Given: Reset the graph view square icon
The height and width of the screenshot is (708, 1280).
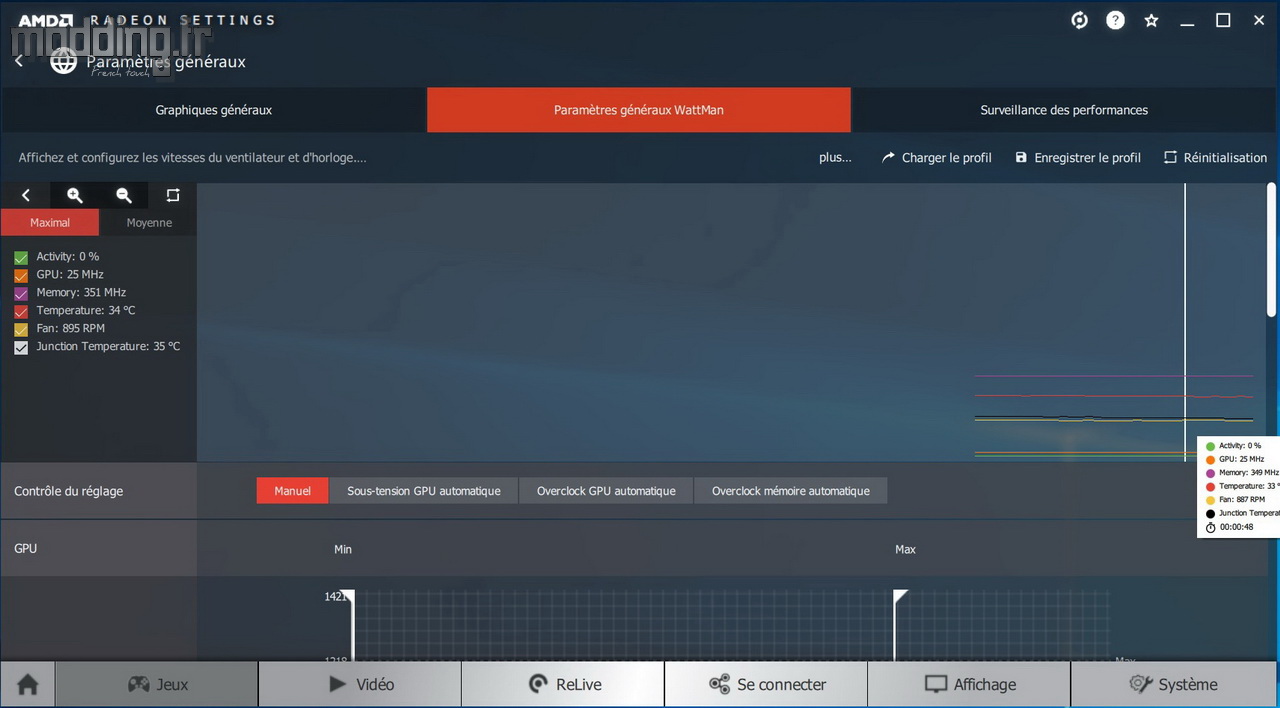Looking at the screenshot, I should pos(173,195).
